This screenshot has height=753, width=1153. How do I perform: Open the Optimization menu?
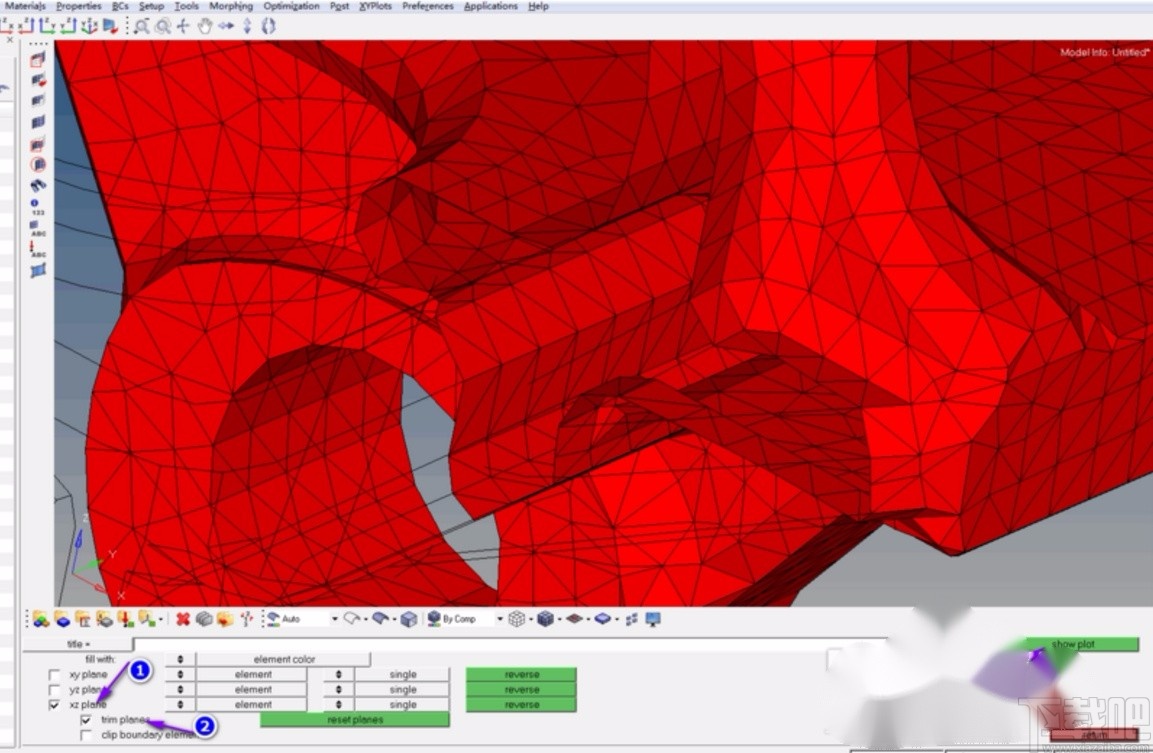[292, 6]
